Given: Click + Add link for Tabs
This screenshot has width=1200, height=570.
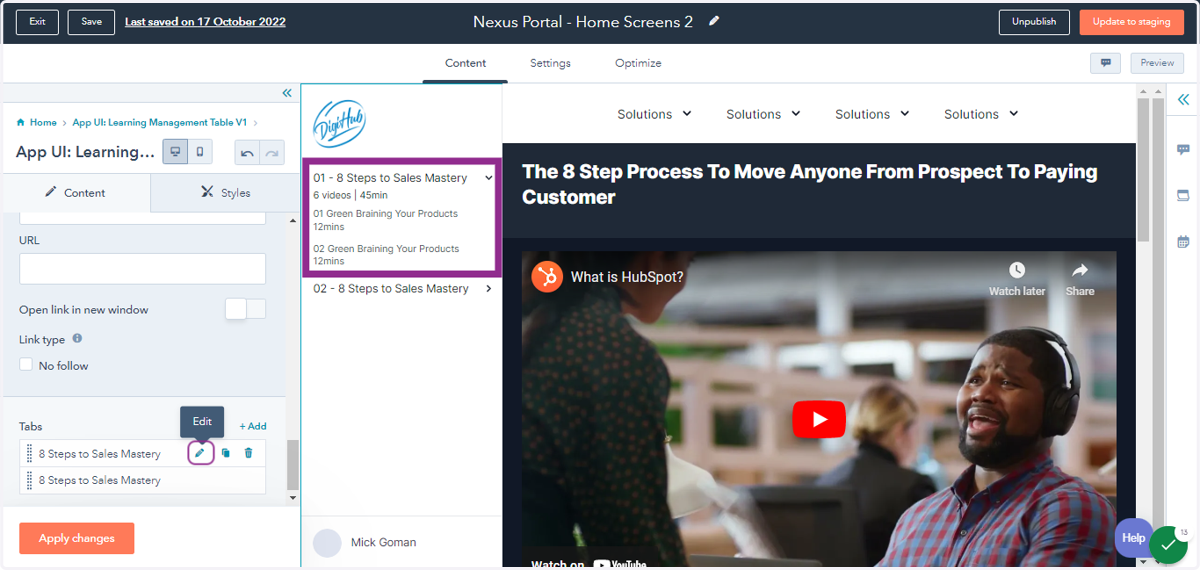Looking at the screenshot, I should (253, 426).
